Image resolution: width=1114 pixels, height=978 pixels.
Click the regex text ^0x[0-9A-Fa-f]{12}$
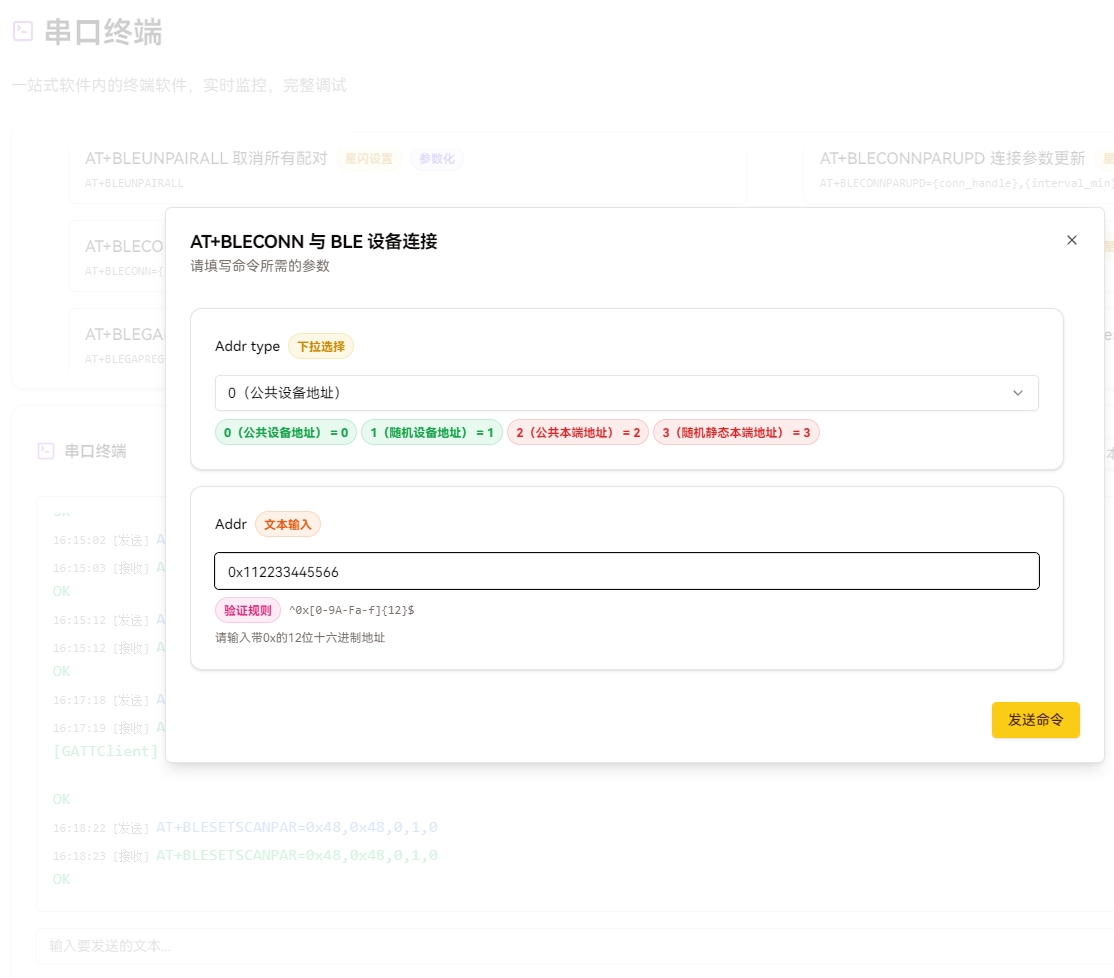(352, 610)
